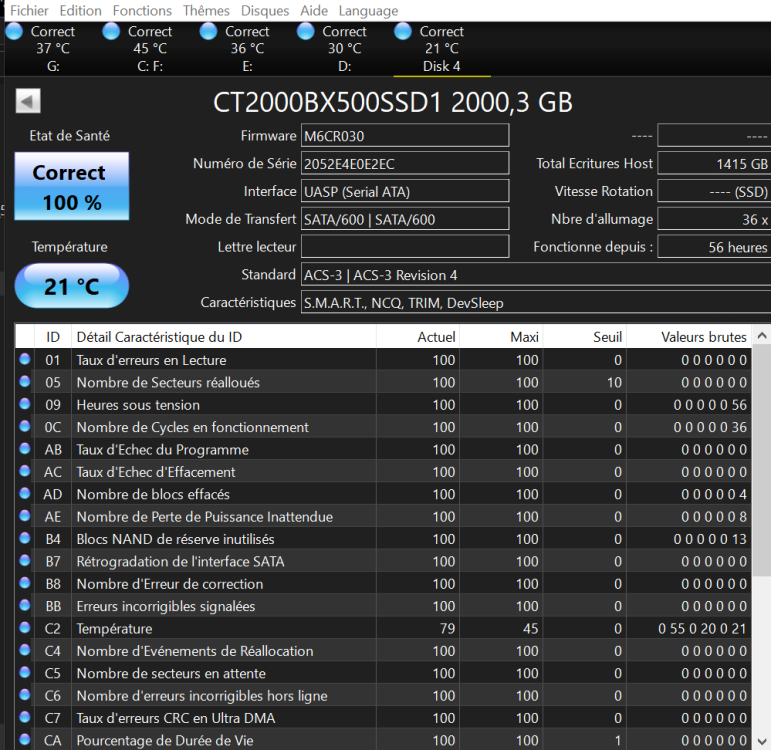Image resolution: width=771 pixels, height=750 pixels.
Task: Click the Disk 4 status orb
Action: (x=403, y=31)
